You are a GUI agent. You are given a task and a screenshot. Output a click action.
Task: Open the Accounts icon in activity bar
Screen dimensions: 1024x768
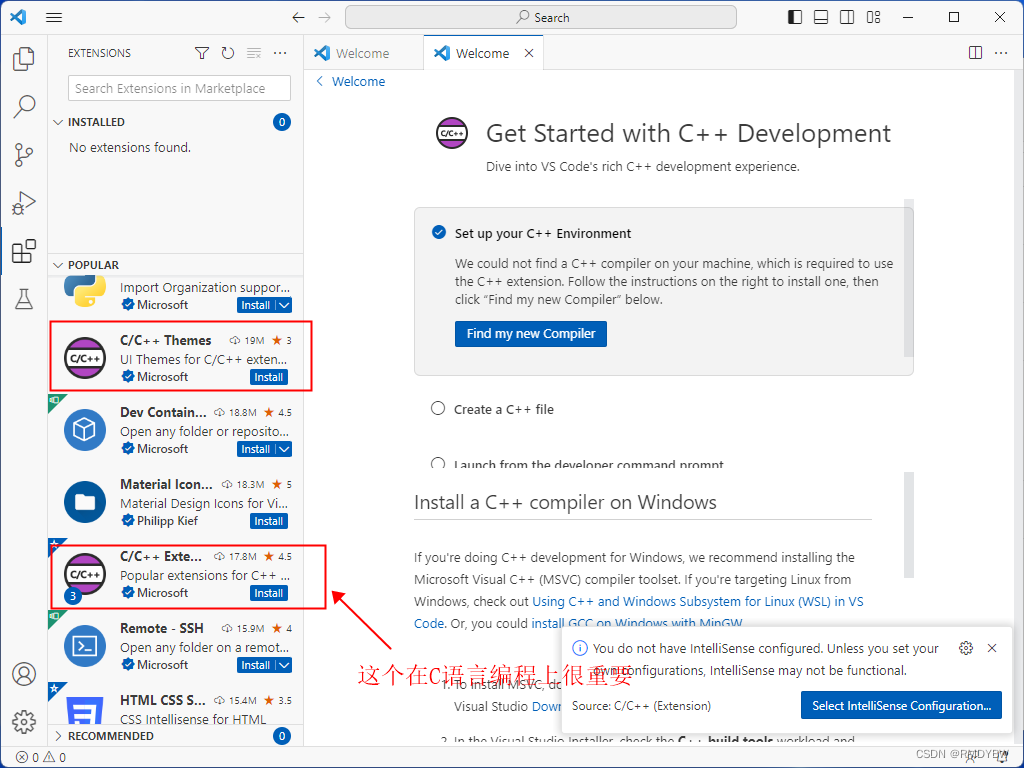24,674
